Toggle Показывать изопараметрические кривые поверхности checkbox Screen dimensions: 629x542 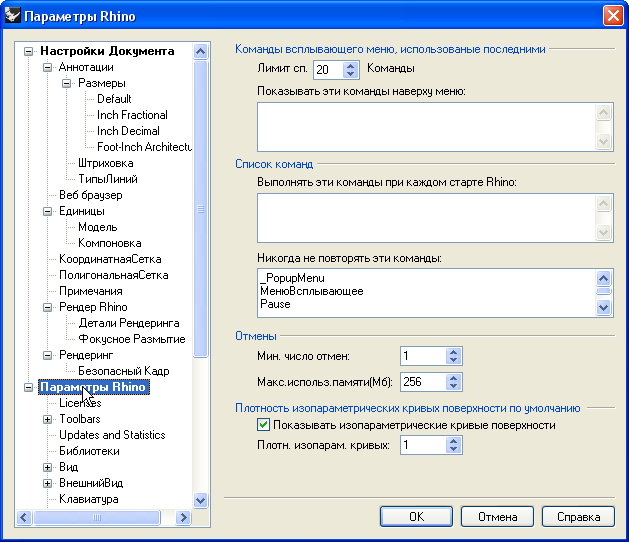(x=263, y=425)
